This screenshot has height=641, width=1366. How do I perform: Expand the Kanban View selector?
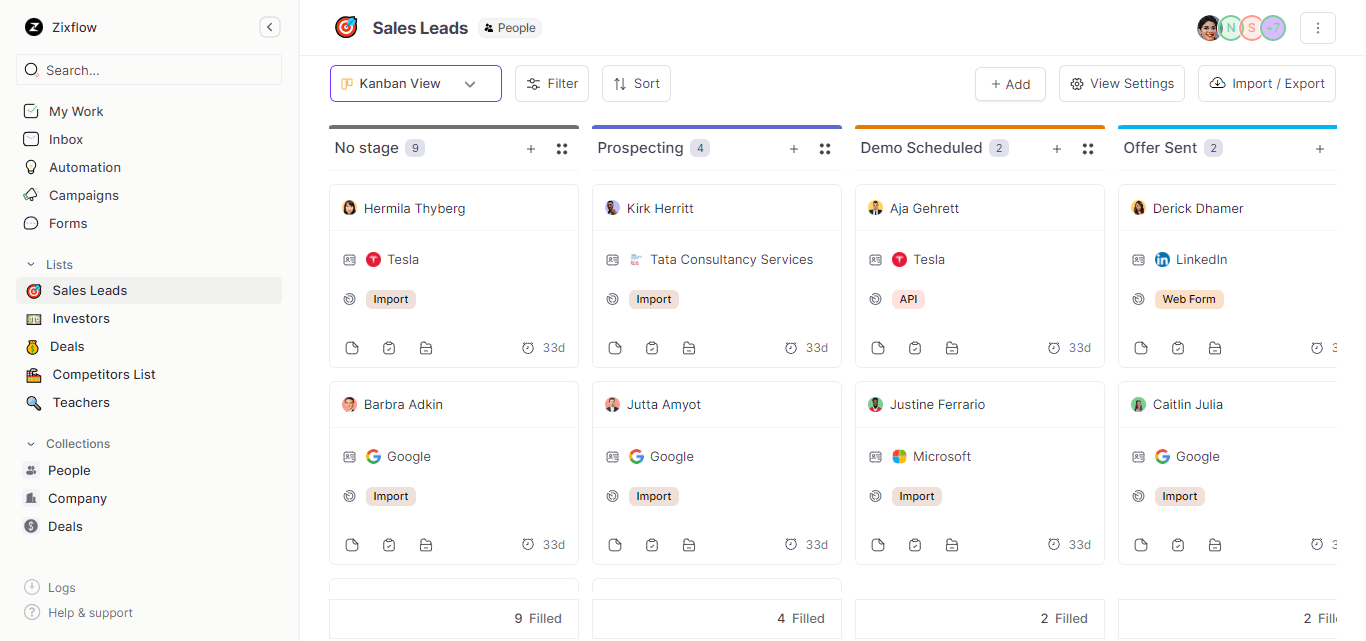470,84
